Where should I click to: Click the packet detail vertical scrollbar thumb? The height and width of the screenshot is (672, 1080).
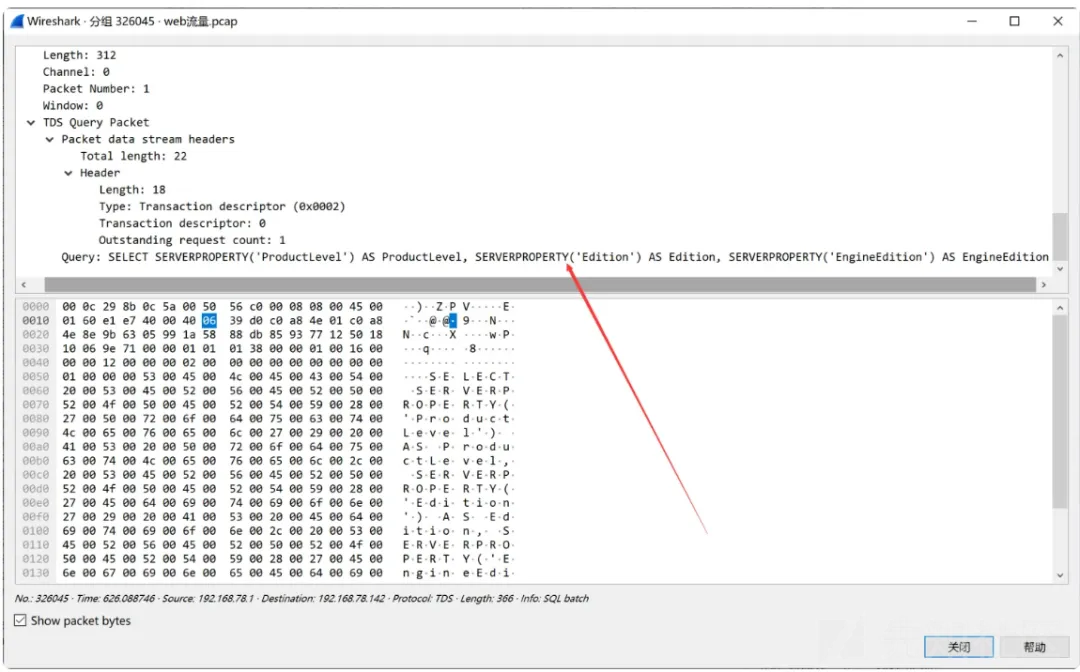1060,236
